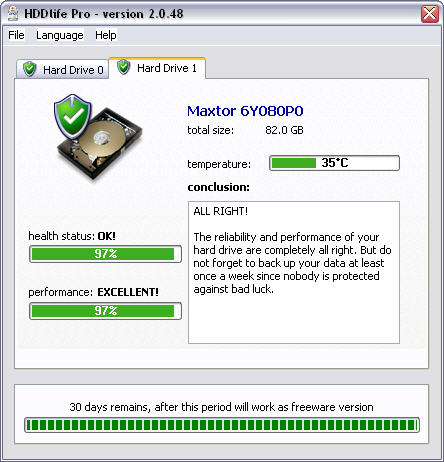Select the Hard Drive 1 tab
Viewport: 444px width, 462px height.
(x=157, y=68)
